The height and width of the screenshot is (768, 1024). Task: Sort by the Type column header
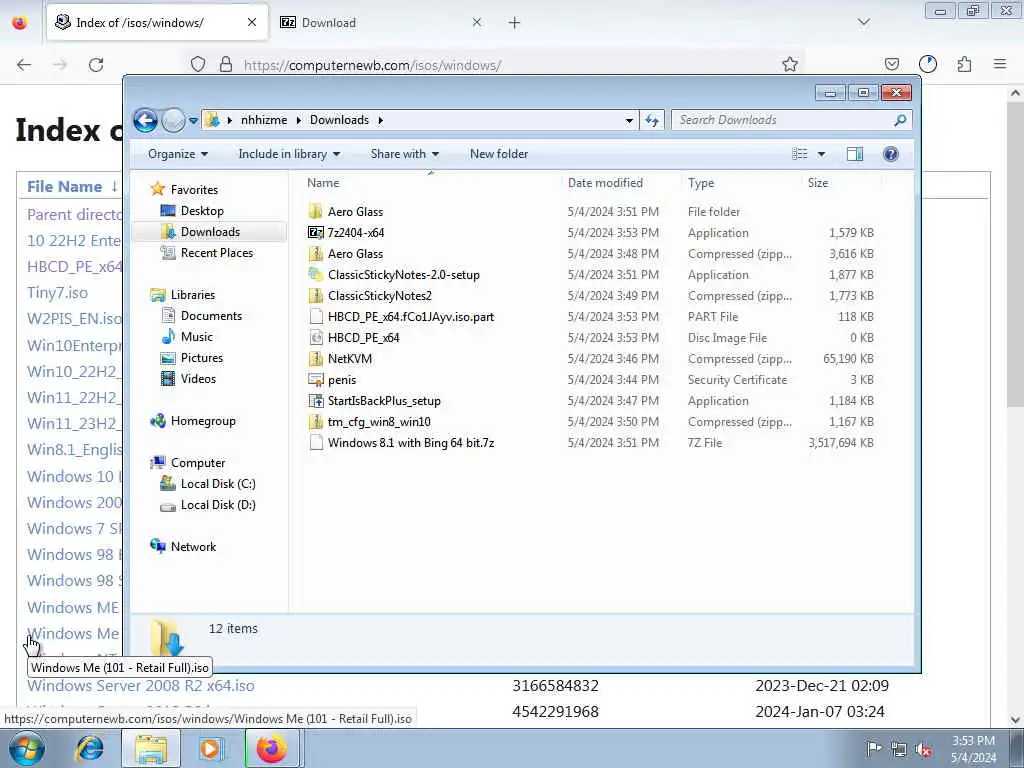point(701,183)
